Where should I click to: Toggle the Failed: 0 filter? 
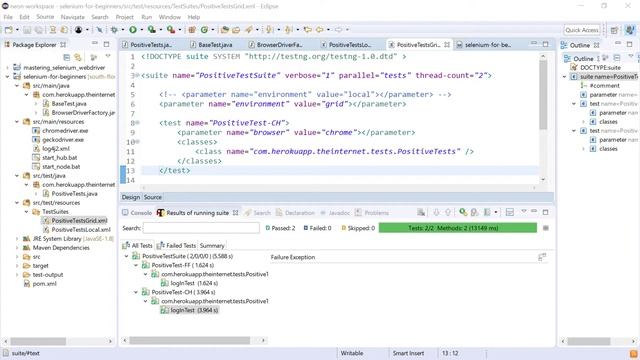(318, 228)
